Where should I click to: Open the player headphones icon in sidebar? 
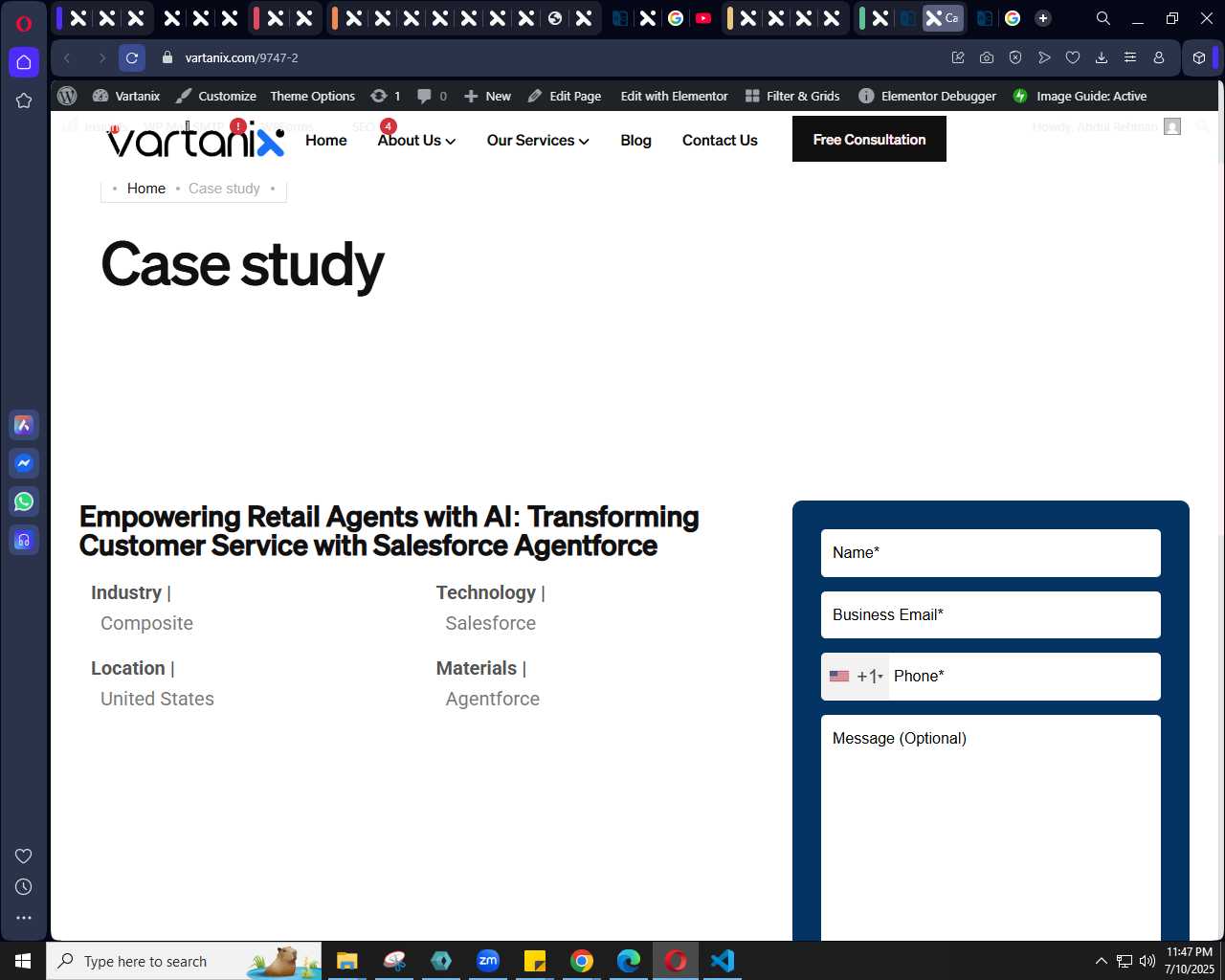(x=24, y=540)
